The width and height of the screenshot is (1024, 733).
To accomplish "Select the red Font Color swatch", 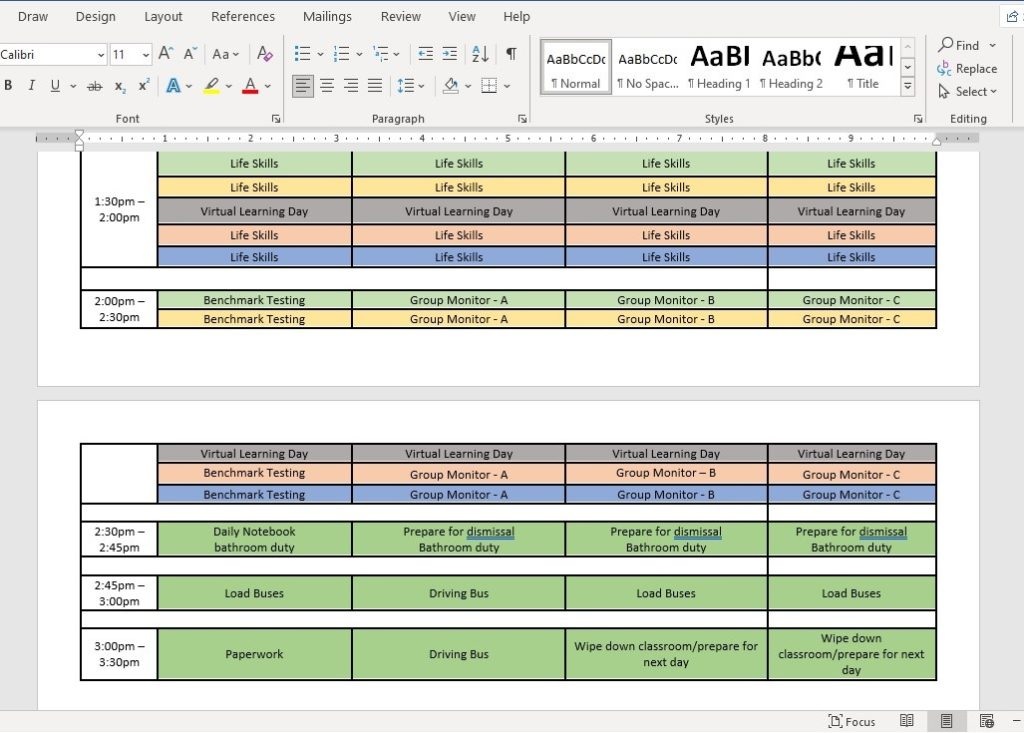I will tap(250, 86).
